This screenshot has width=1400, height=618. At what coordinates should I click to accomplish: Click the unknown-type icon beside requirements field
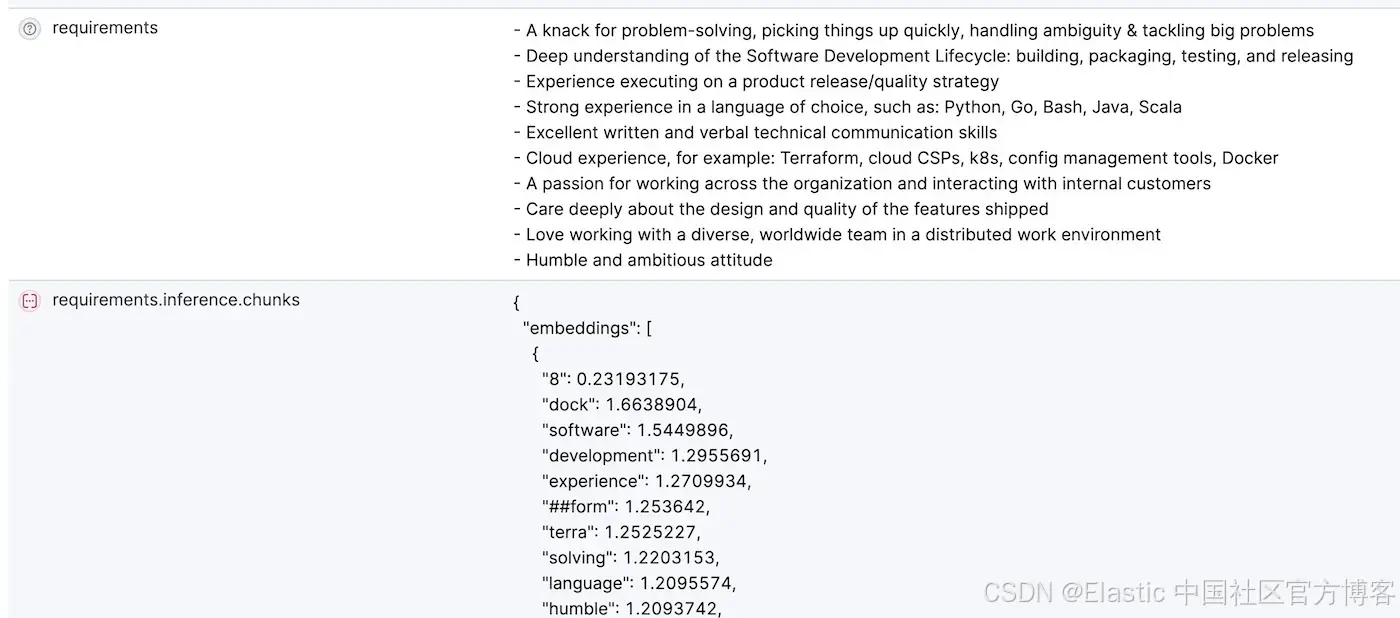tap(30, 29)
